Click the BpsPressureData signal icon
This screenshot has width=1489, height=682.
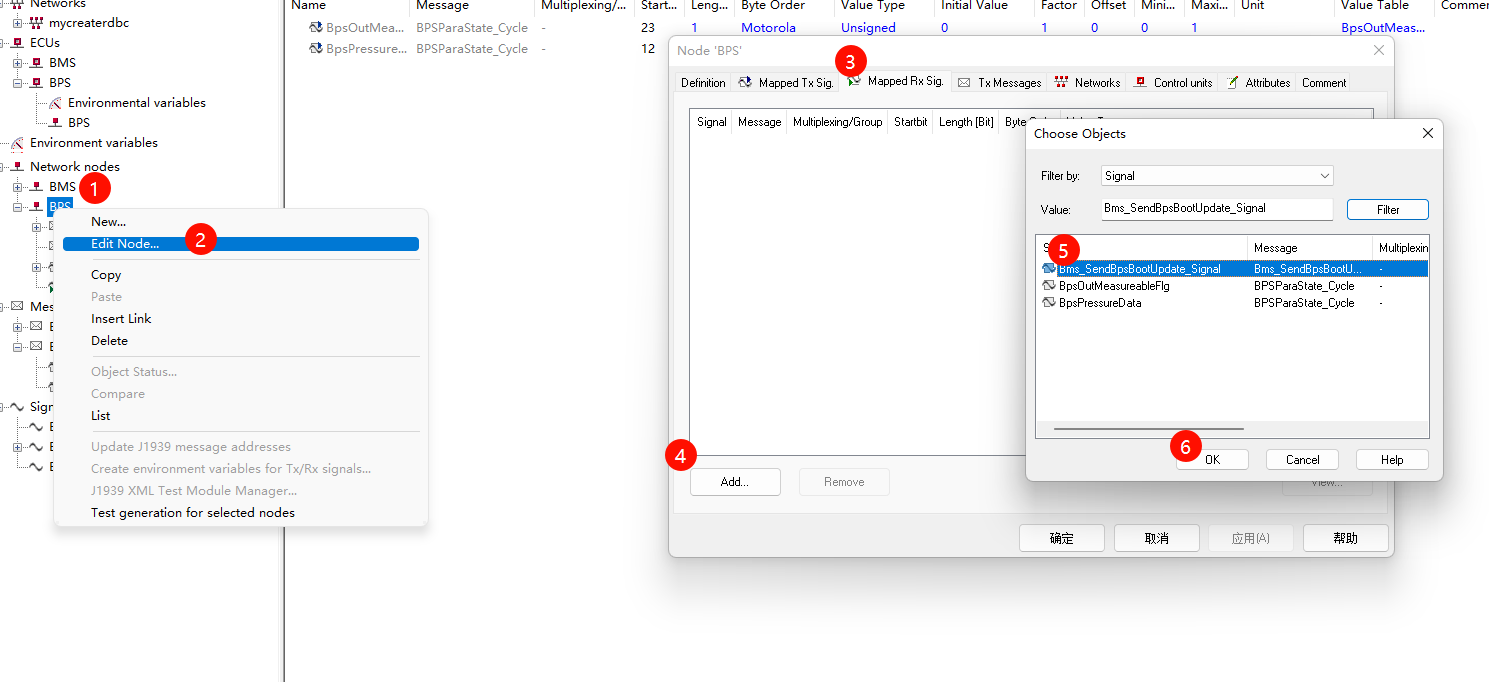(1049, 303)
